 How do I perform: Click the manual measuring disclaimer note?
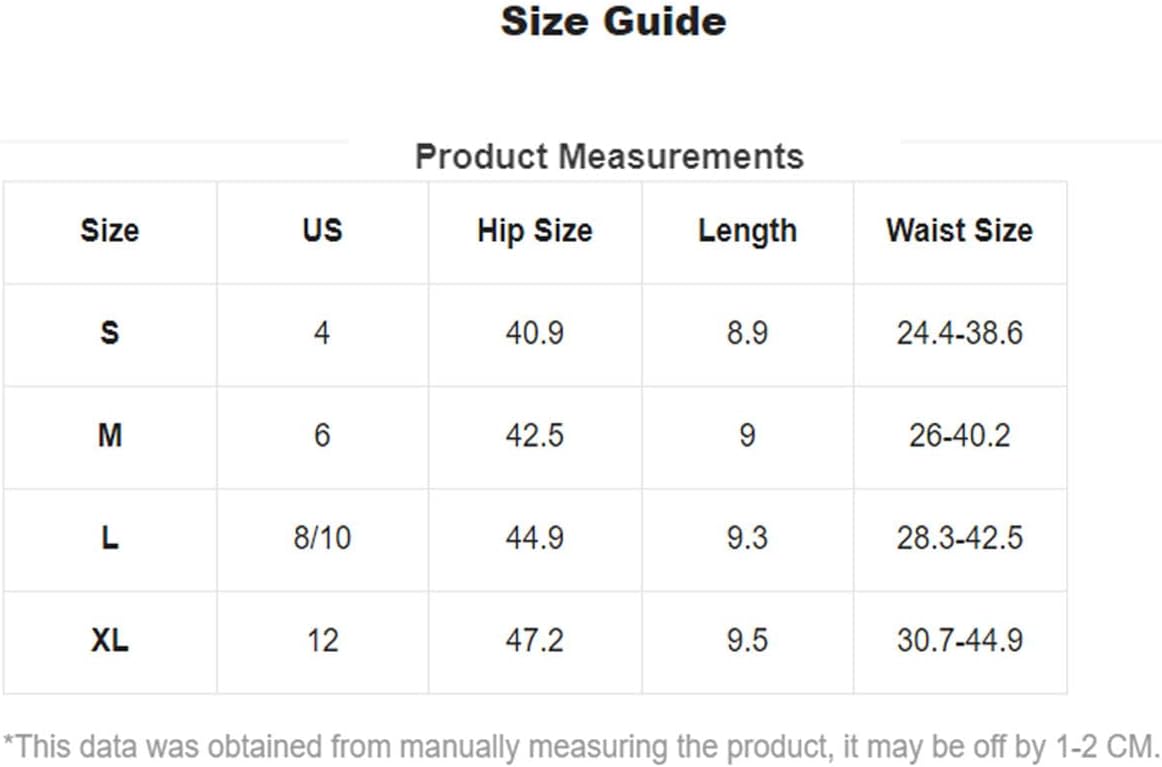pos(581,747)
